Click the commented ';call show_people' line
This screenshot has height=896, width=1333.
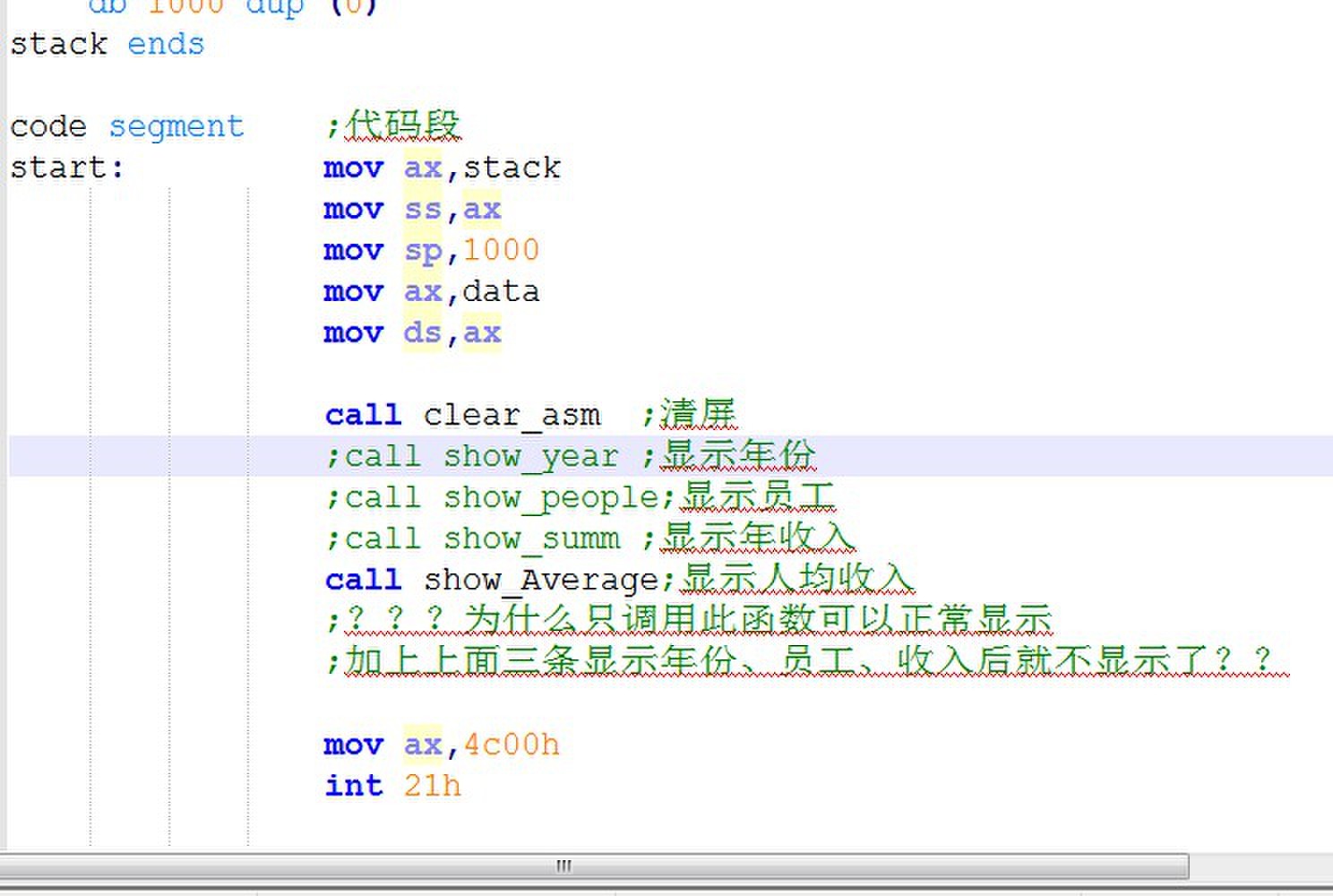(x=580, y=497)
